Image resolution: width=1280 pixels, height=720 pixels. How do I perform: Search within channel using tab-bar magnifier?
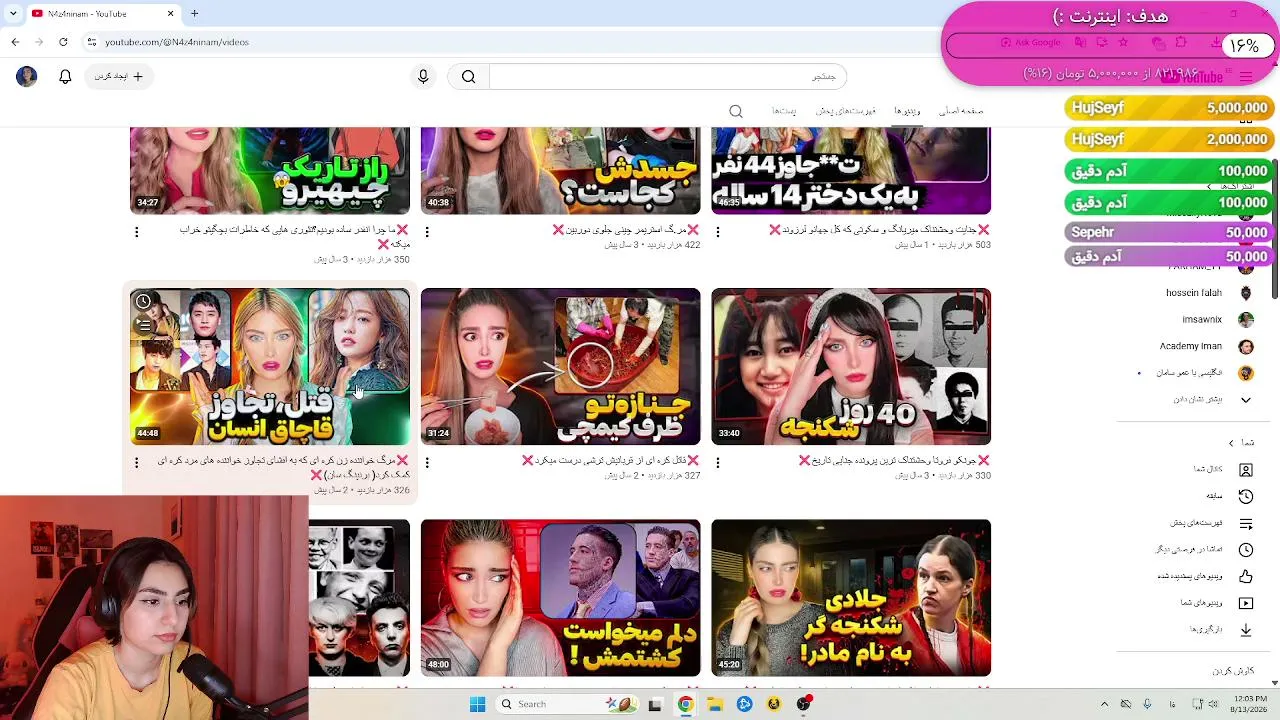[x=736, y=111]
